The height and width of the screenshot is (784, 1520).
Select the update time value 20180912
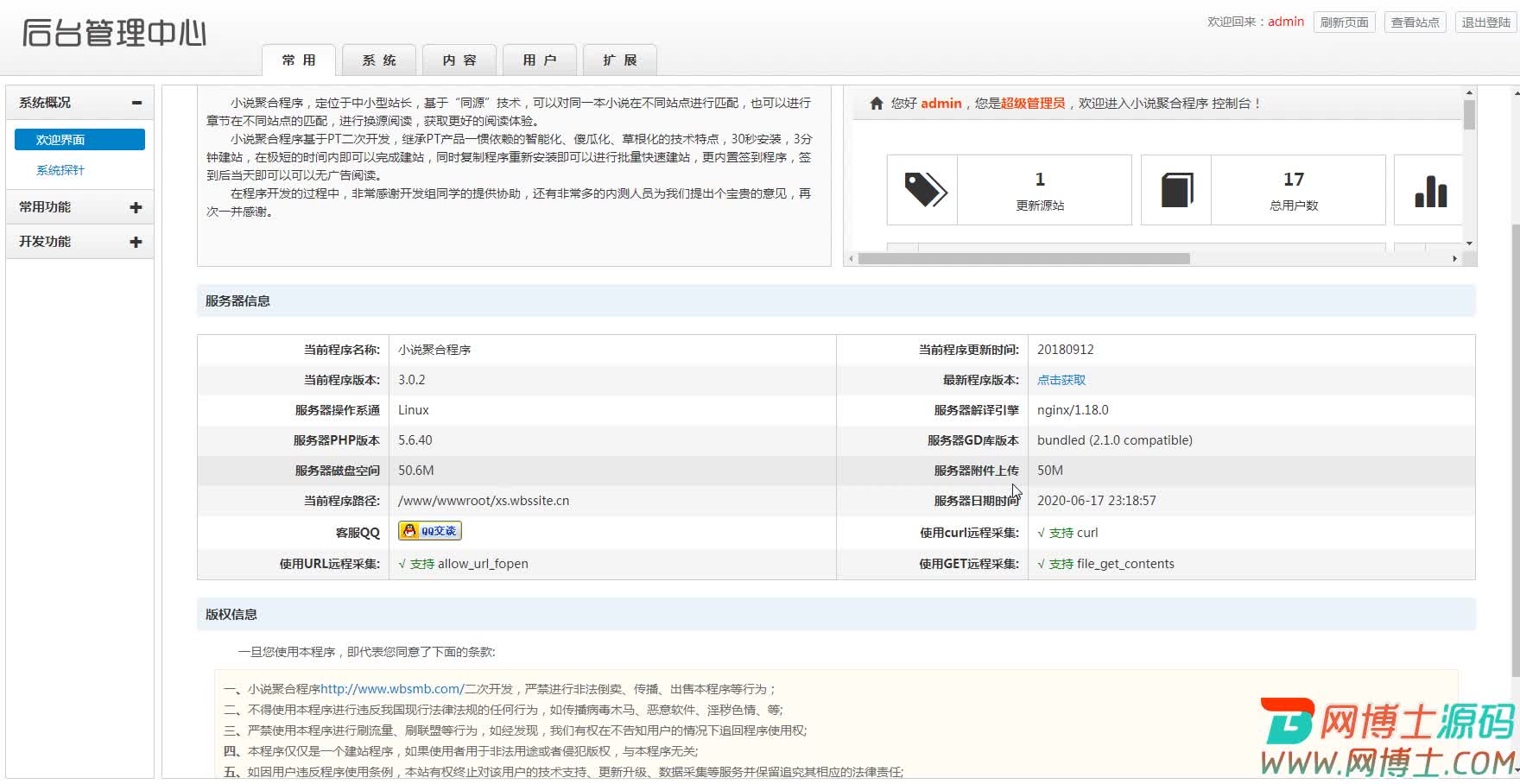(x=1066, y=350)
